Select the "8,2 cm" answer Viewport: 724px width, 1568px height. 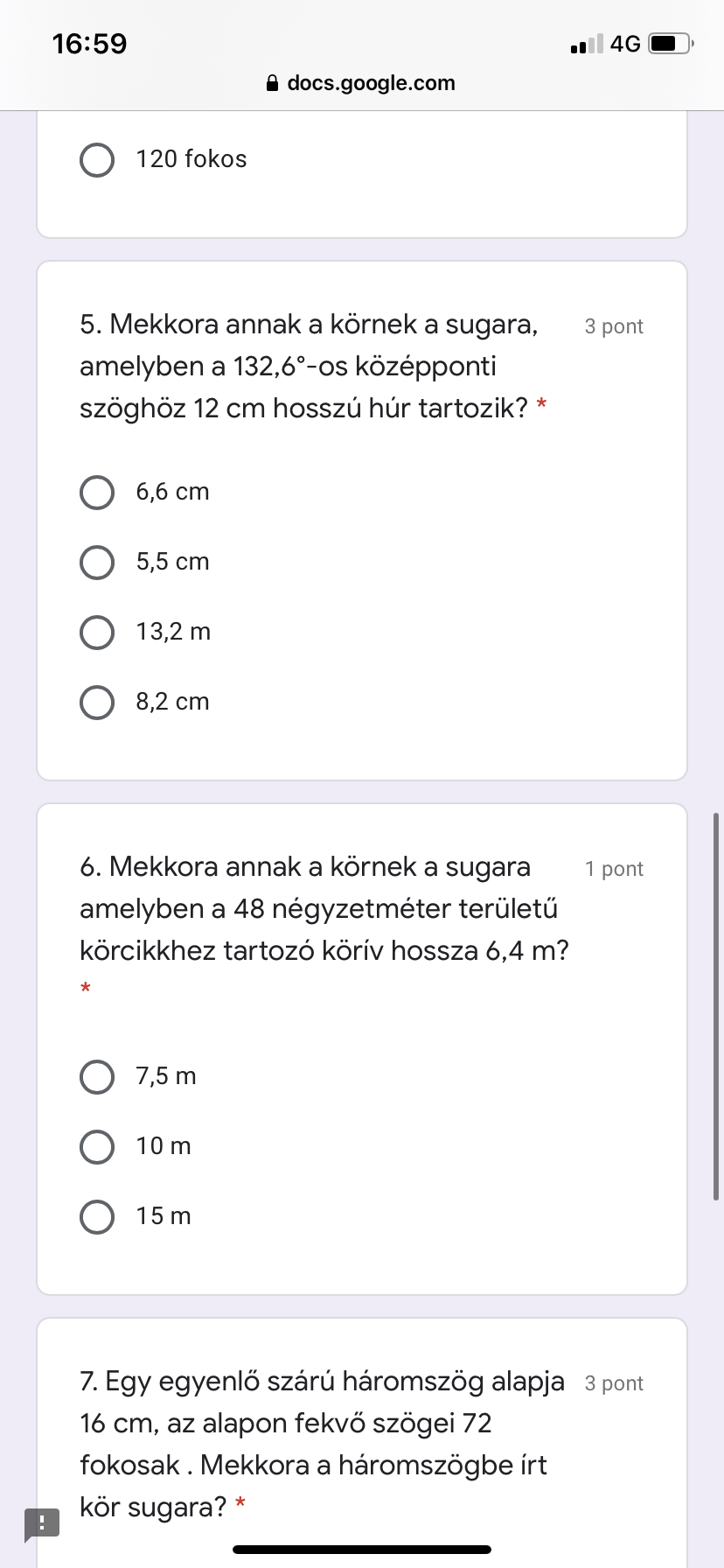(97, 703)
